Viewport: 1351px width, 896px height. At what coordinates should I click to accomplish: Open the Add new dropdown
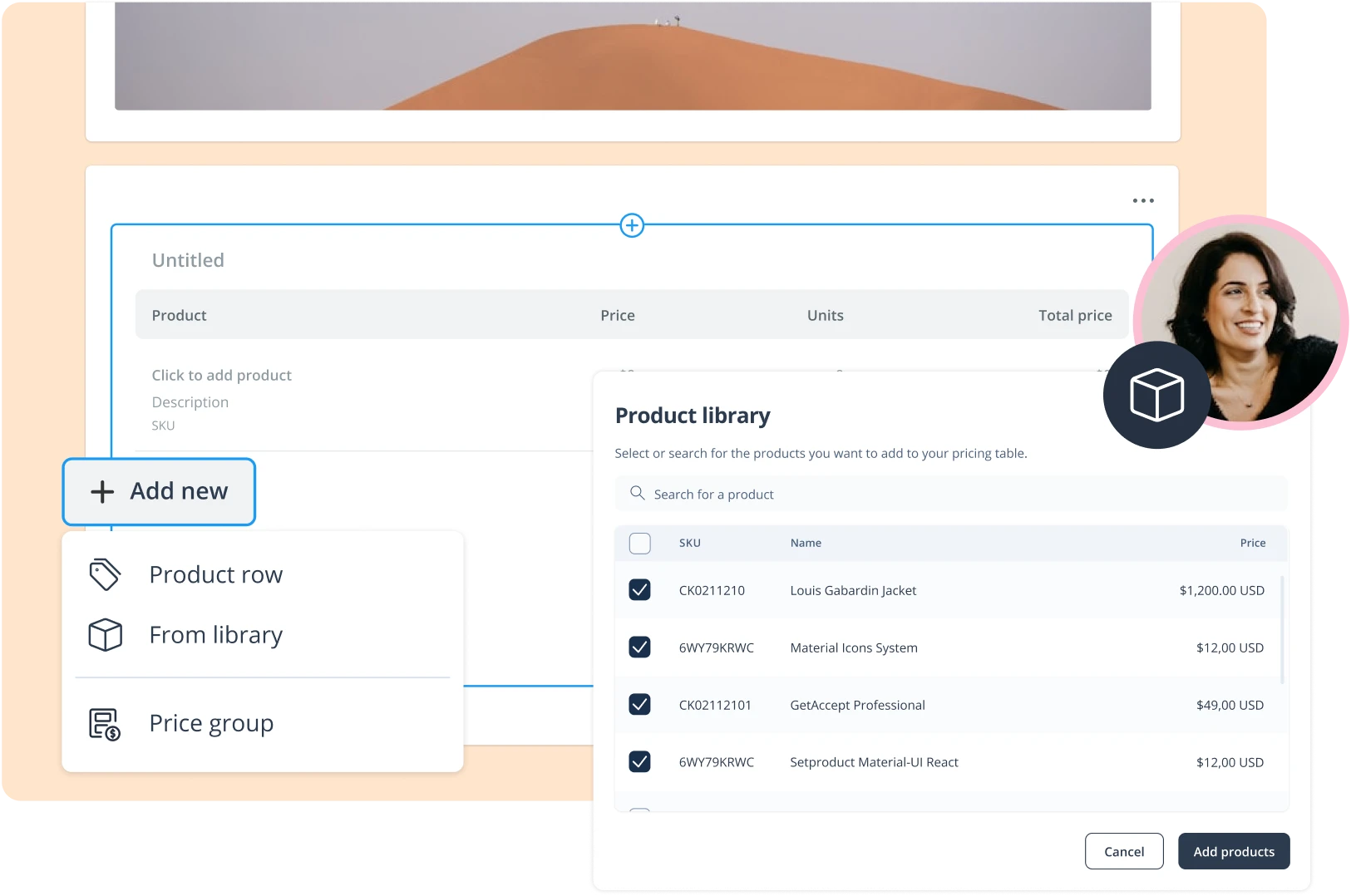(x=158, y=491)
